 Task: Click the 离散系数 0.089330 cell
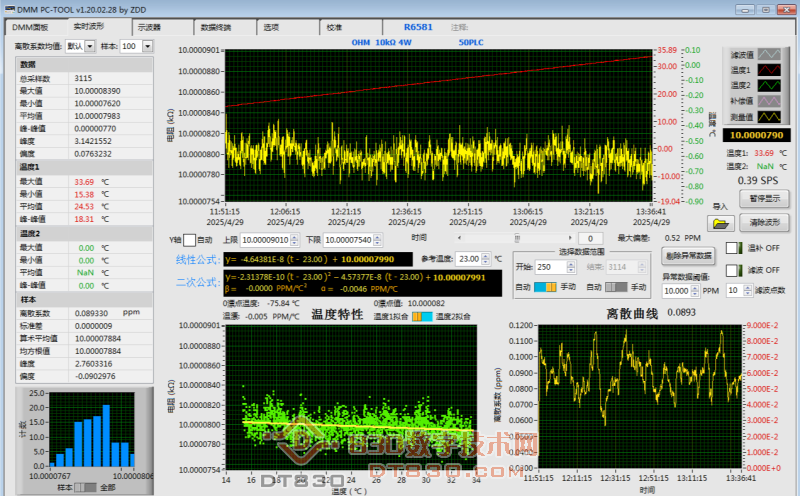coord(111,313)
